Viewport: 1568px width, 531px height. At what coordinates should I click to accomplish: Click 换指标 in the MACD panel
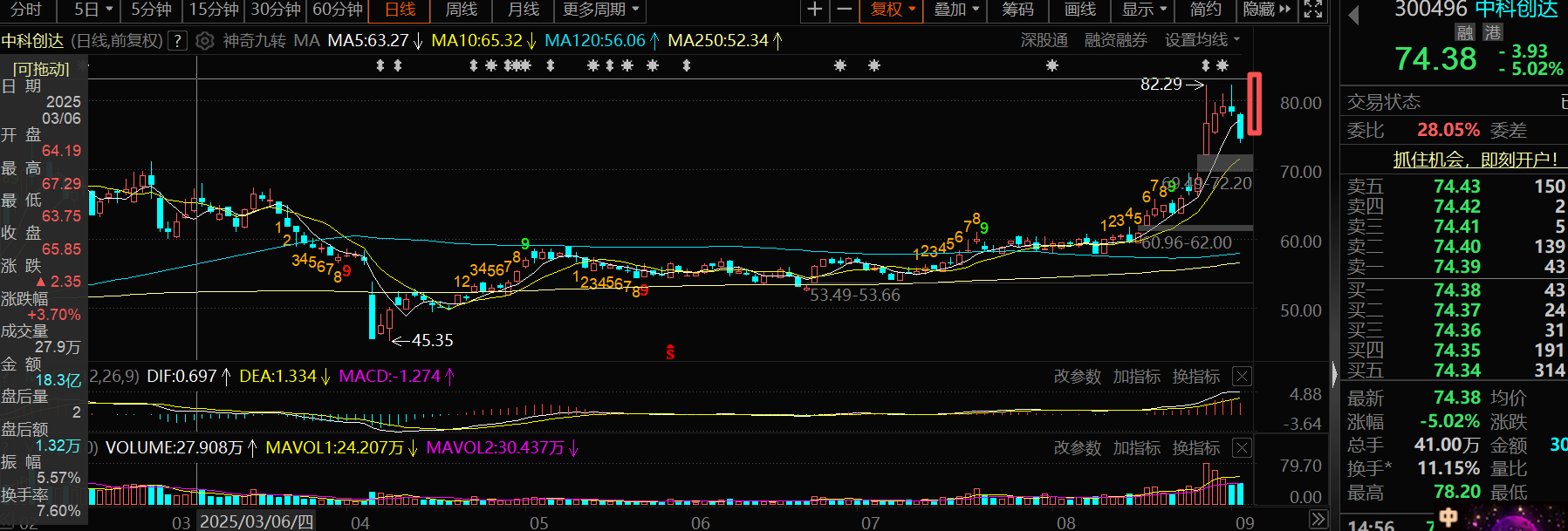[x=1196, y=377]
